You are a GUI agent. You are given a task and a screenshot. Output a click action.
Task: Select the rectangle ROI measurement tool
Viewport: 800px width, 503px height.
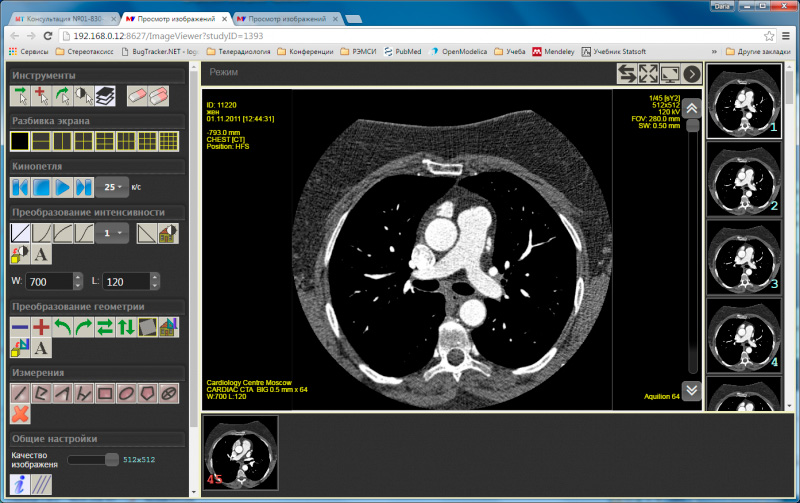pos(105,393)
